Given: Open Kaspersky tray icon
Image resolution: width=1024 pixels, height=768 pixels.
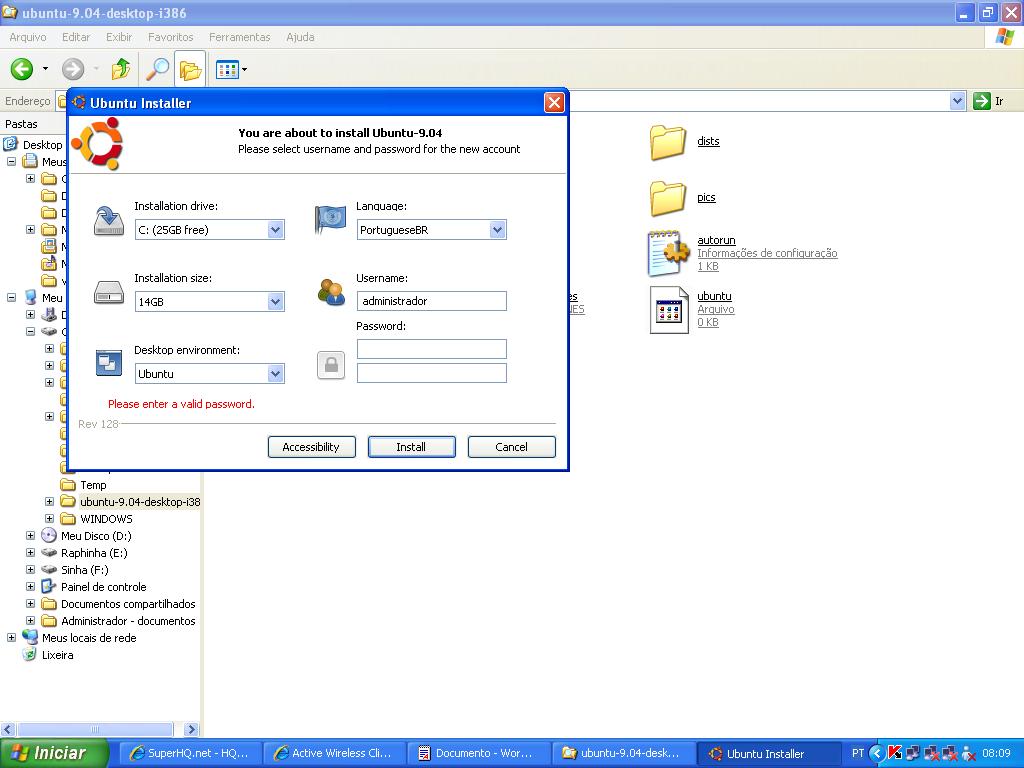Looking at the screenshot, I should tap(895, 753).
